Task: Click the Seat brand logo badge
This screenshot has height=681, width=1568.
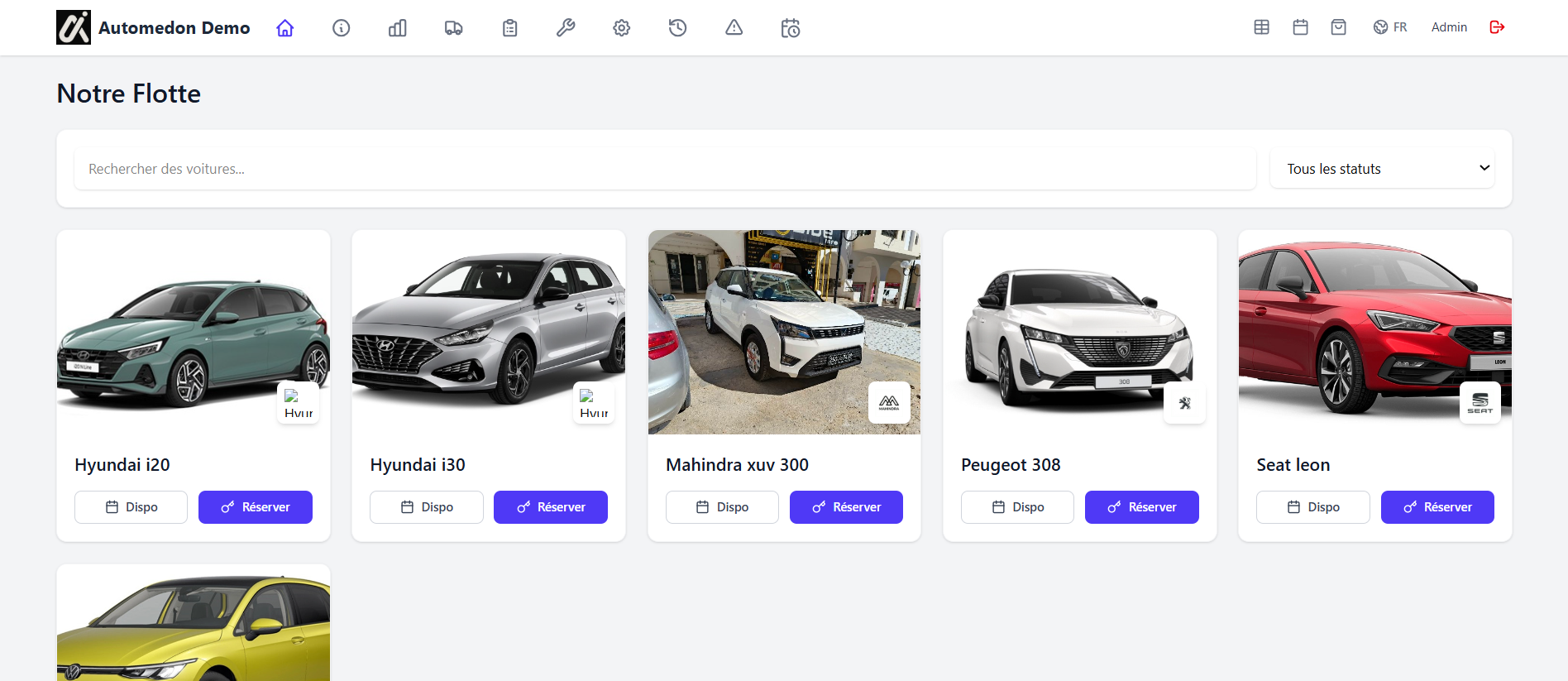Action: point(1480,403)
